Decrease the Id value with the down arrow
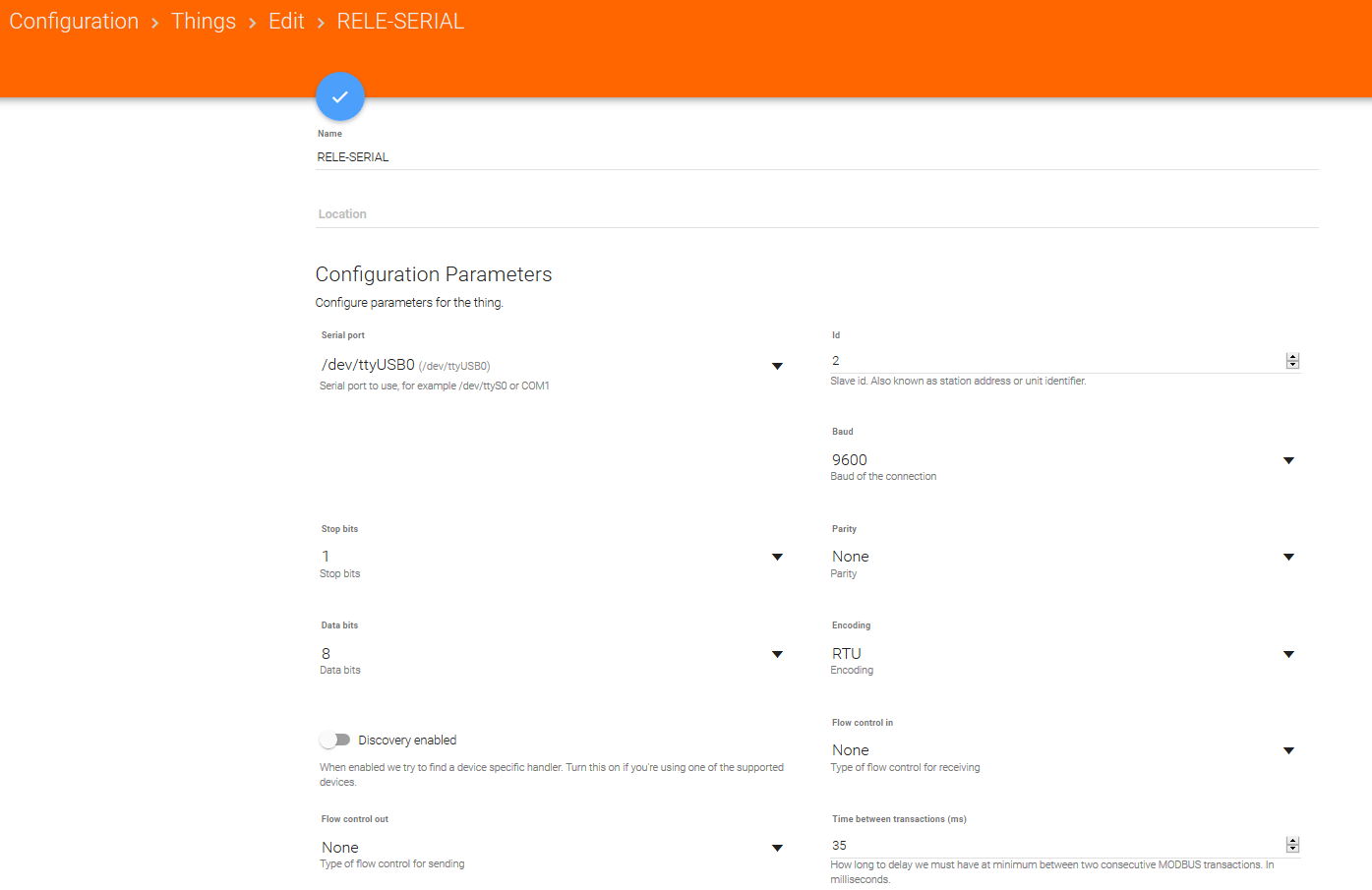 pos(1292,366)
